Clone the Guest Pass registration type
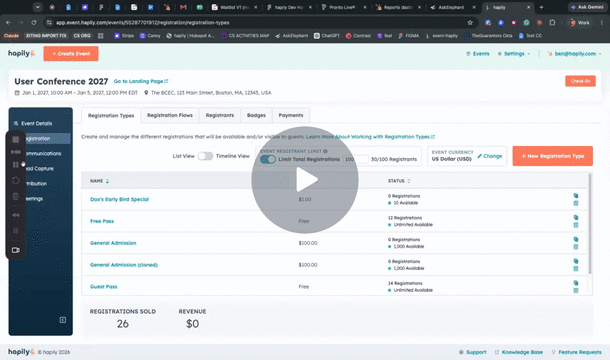This screenshot has width=610, height=360. coord(576,283)
